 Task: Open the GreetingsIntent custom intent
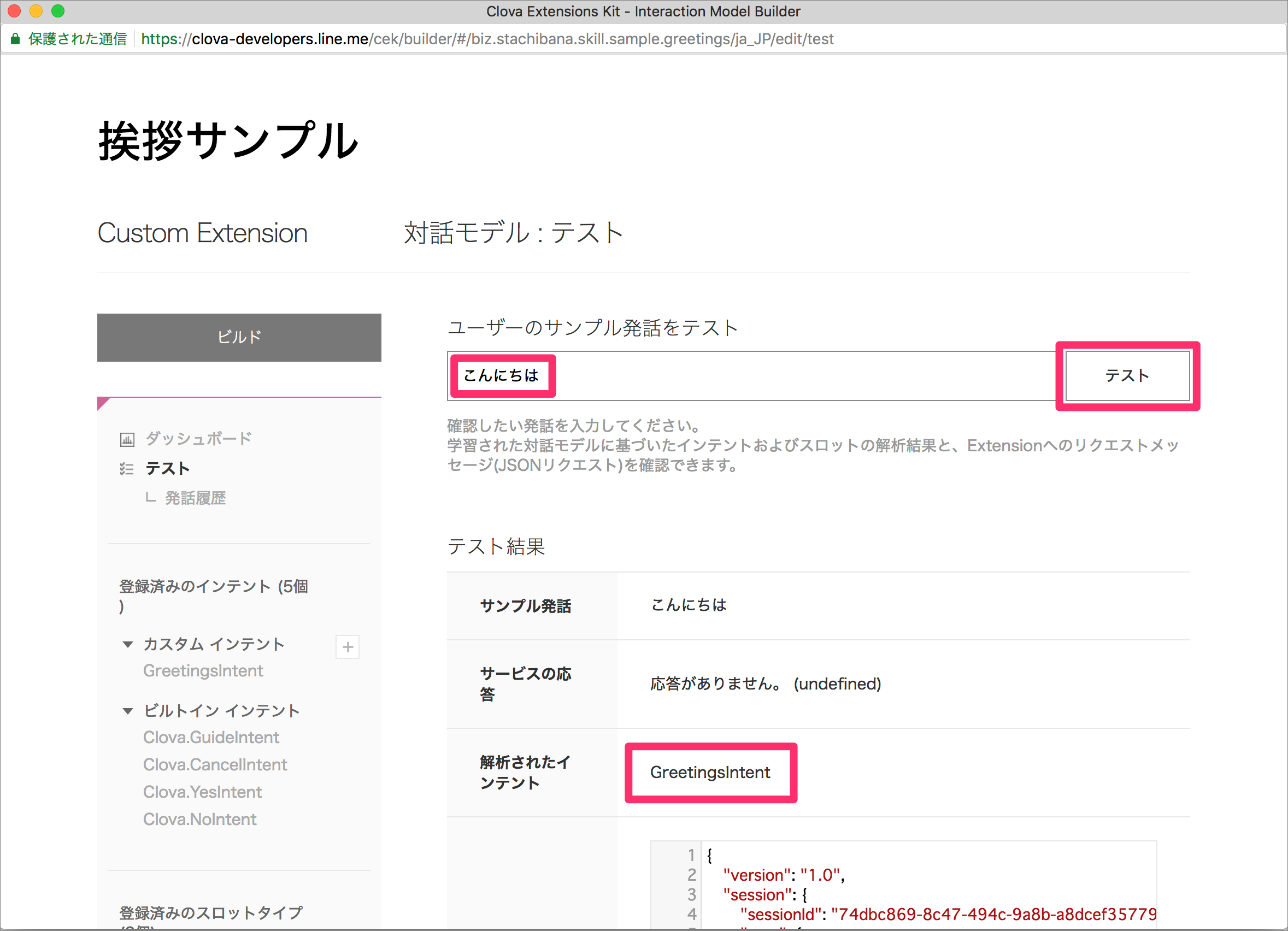[x=203, y=670]
